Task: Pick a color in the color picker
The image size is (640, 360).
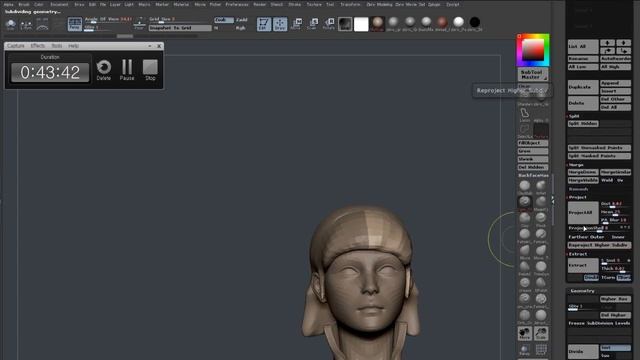Action: pyautogui.click(x=533, y=51)
